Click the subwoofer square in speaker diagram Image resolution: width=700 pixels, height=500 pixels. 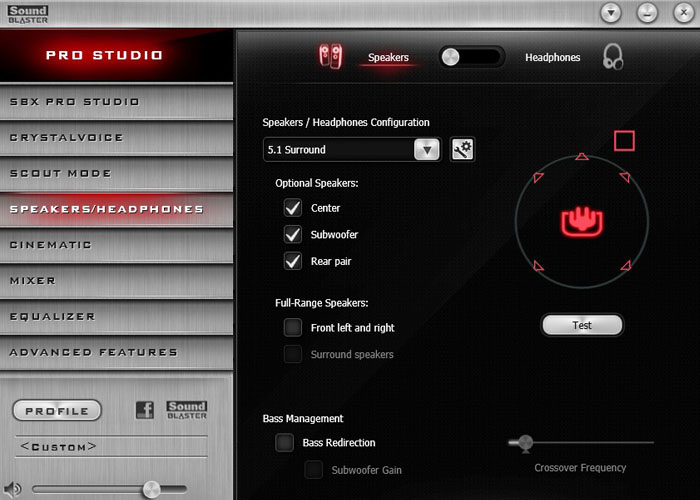[624, 141]
